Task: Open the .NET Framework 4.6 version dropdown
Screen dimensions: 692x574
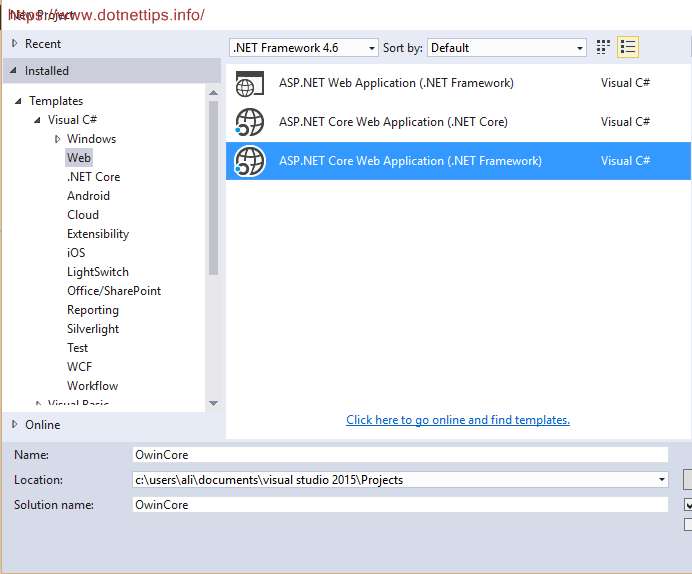Action: (304, 48)
